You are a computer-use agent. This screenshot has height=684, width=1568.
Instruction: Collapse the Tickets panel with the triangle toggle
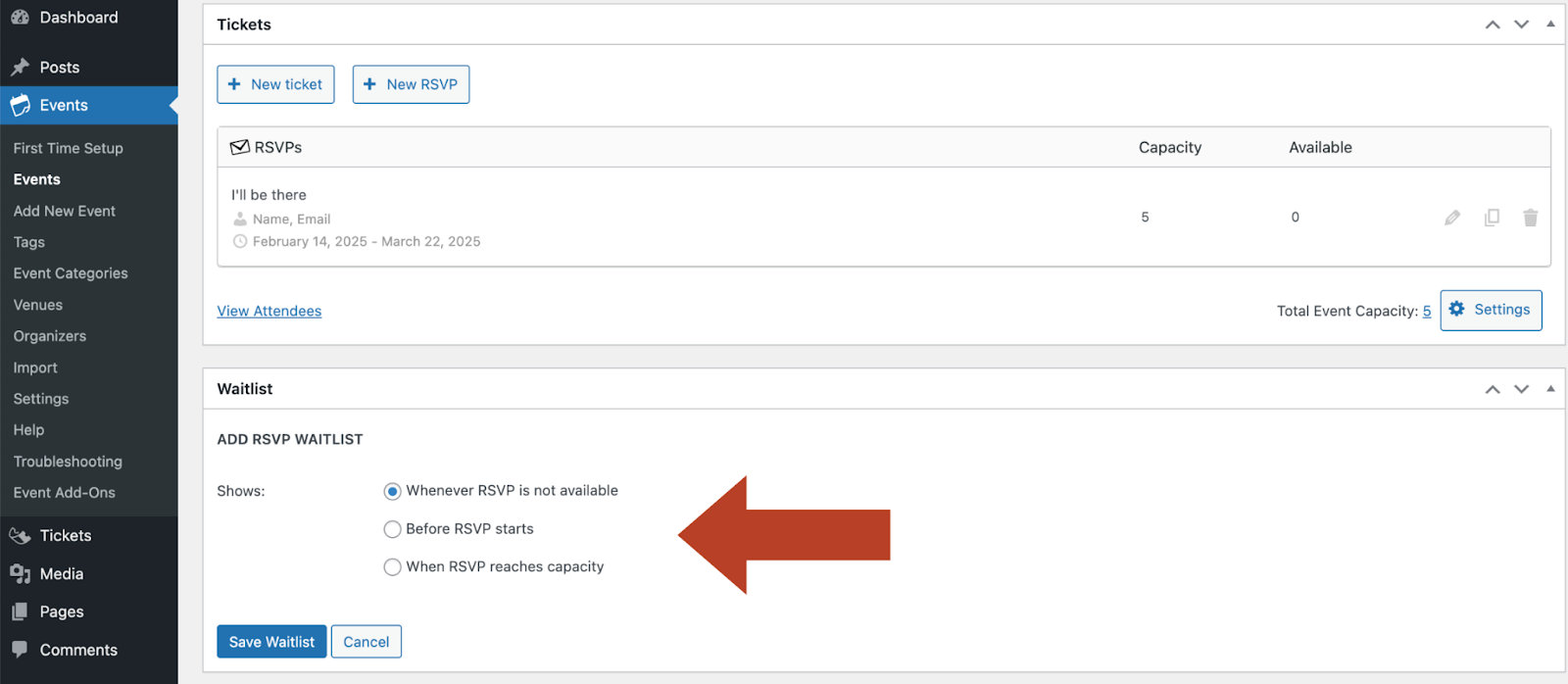coord(1550,24)
